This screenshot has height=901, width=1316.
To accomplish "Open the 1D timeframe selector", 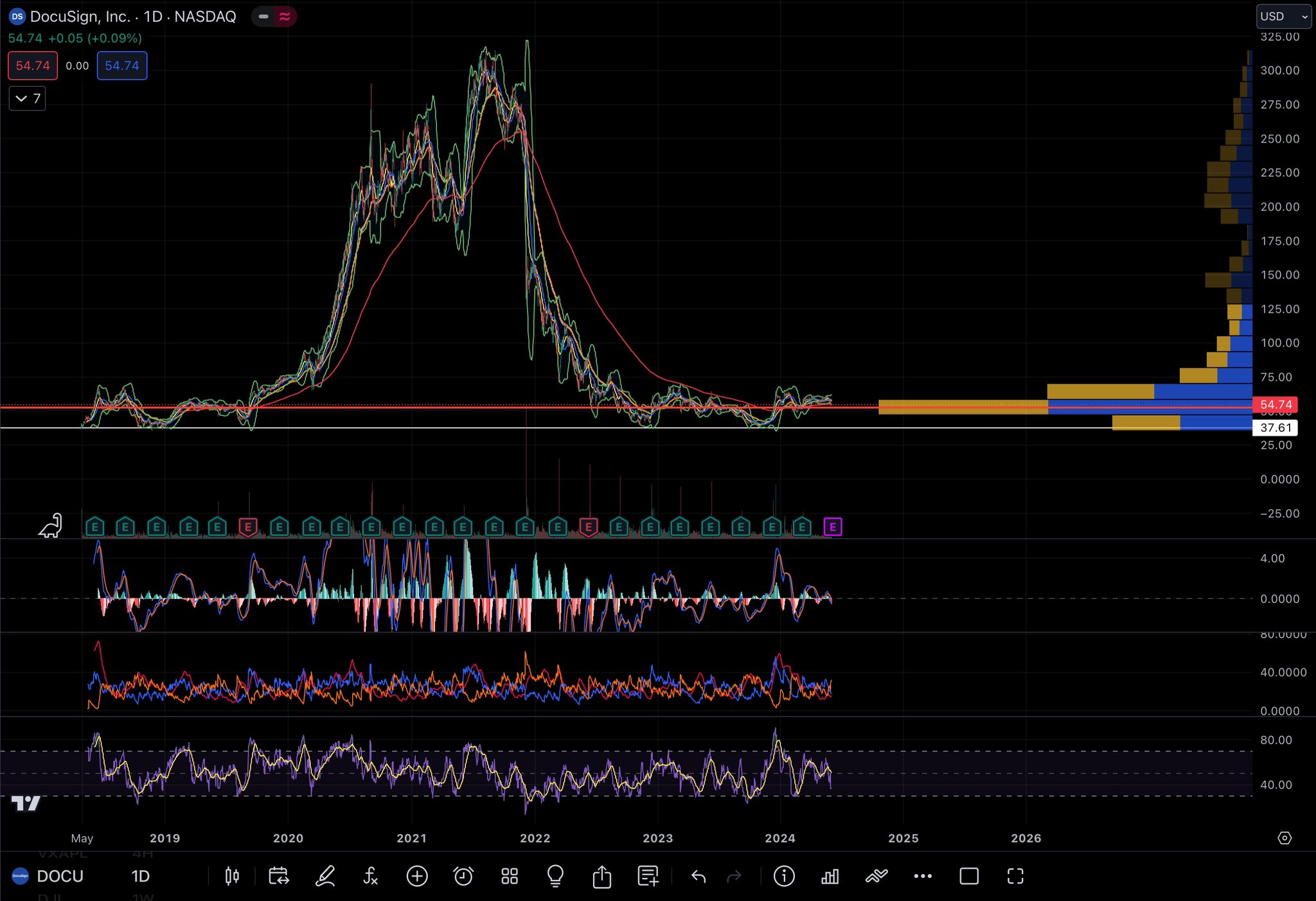I will coord(140,876).
